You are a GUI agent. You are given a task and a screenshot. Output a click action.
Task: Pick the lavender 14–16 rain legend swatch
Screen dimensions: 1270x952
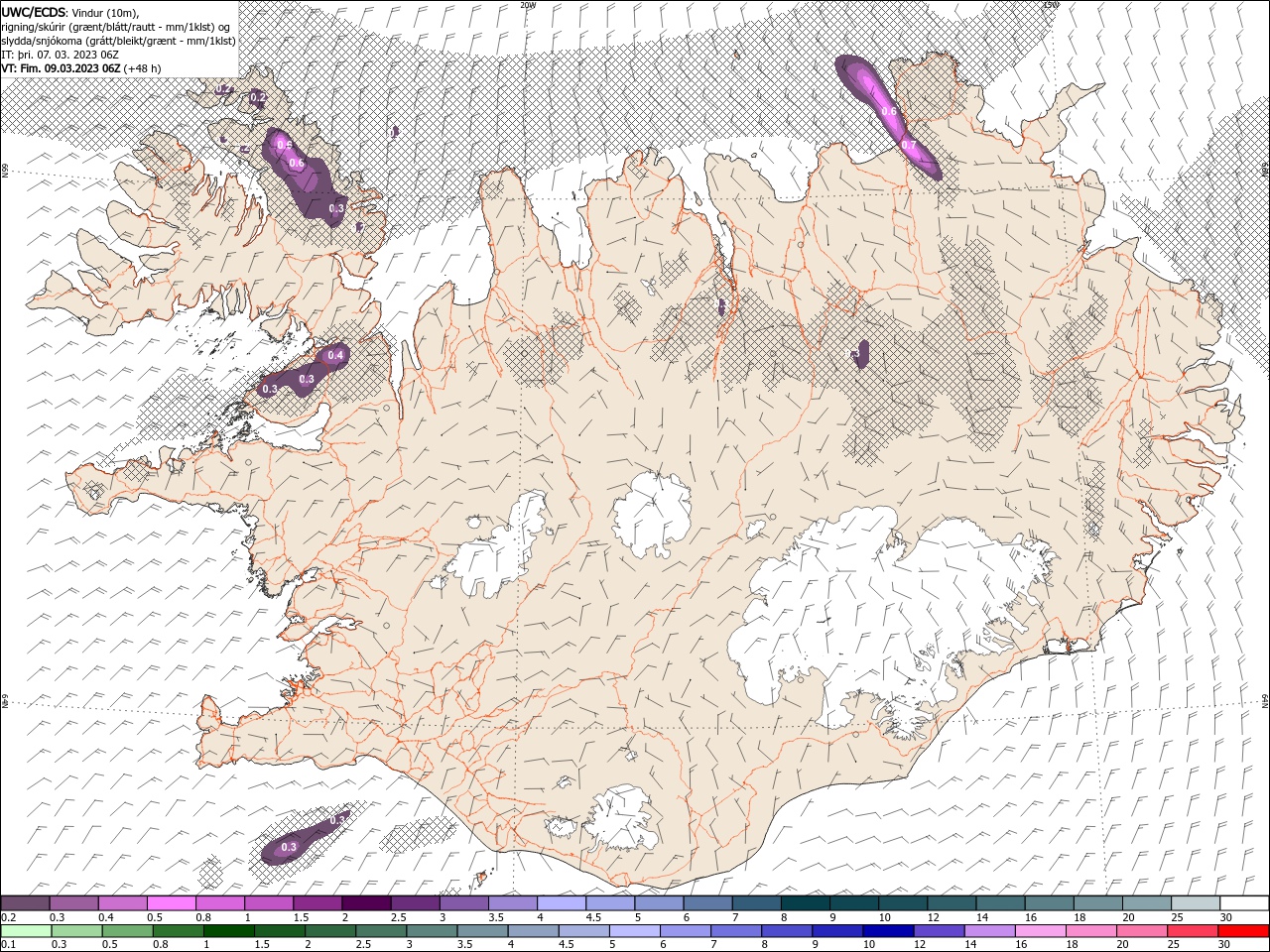point(988,931)
